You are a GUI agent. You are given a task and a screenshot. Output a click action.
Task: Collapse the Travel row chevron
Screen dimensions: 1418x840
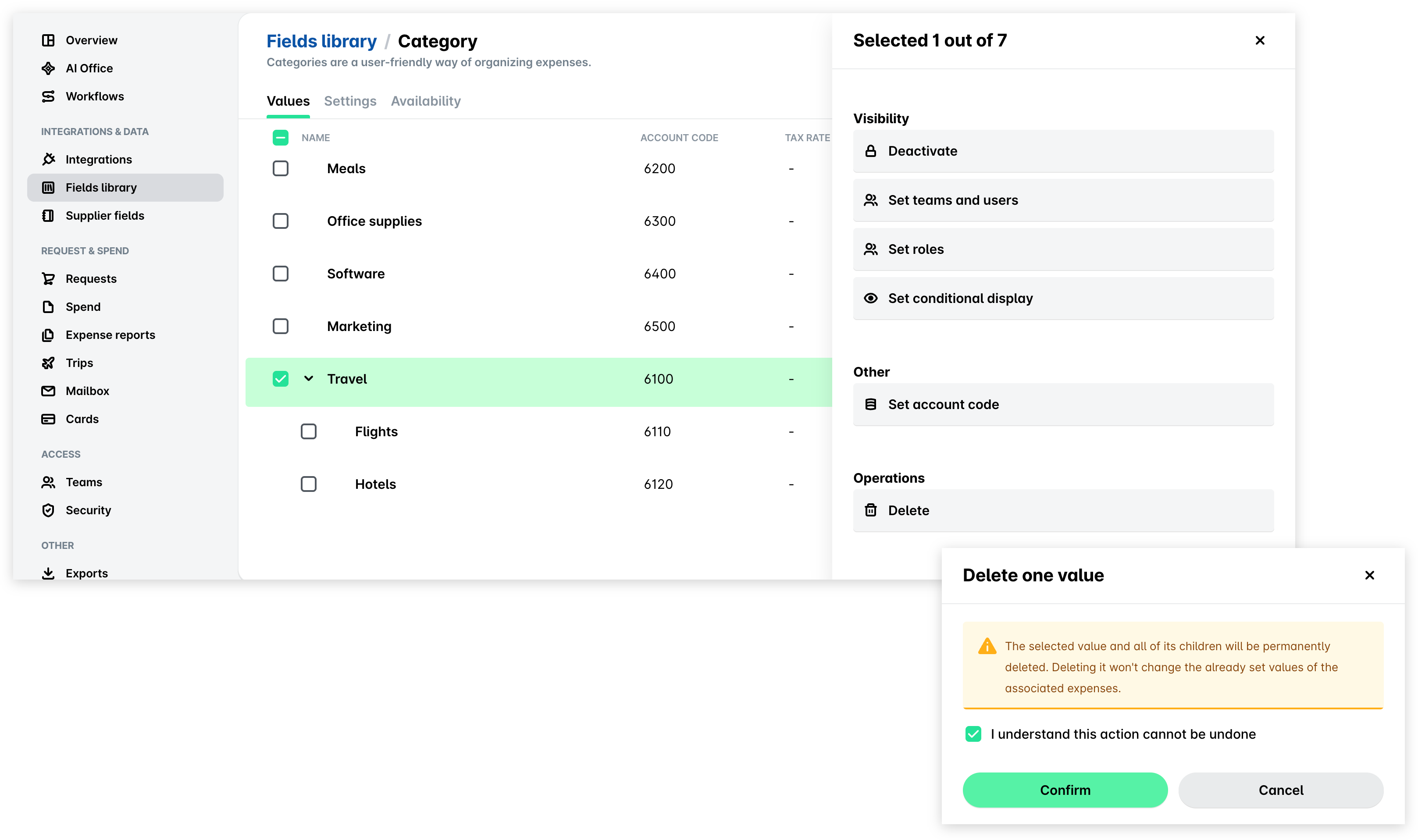309,379
